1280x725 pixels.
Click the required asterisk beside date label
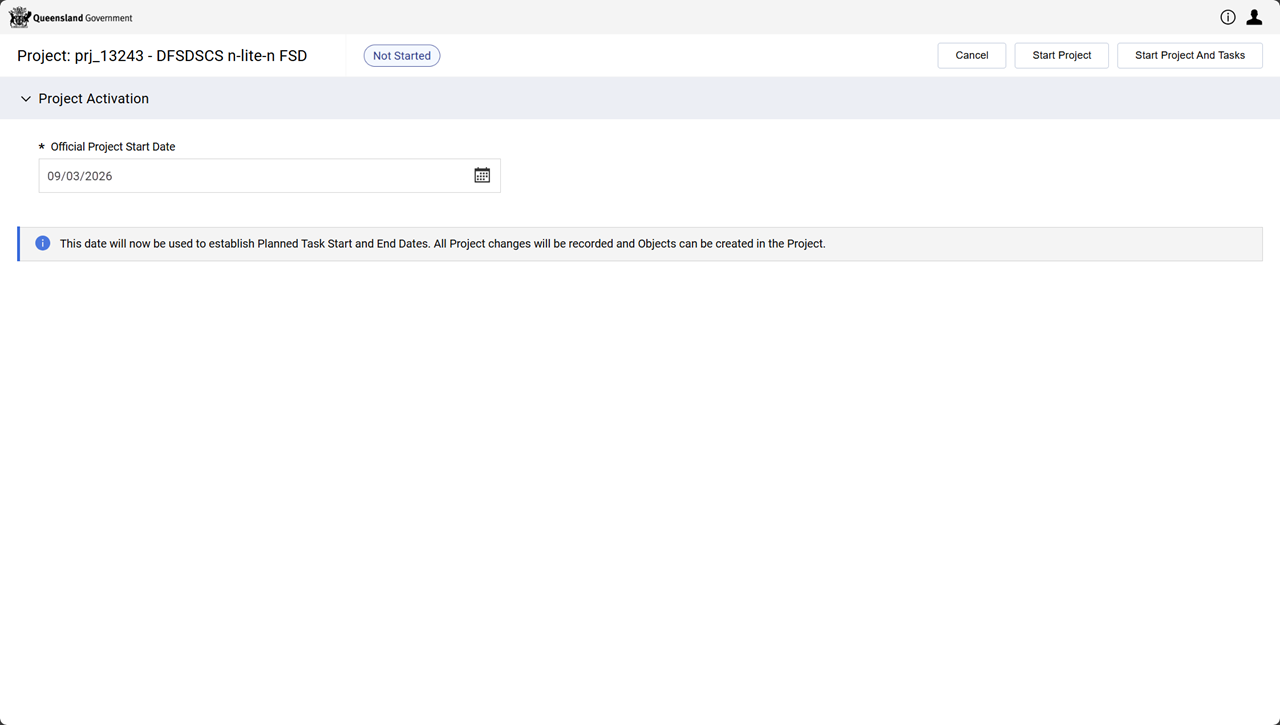(42, 147)
